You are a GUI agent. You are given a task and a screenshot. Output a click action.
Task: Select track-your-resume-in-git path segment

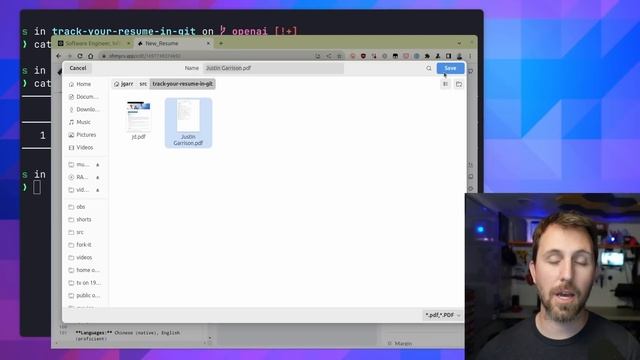pos(182,84)
